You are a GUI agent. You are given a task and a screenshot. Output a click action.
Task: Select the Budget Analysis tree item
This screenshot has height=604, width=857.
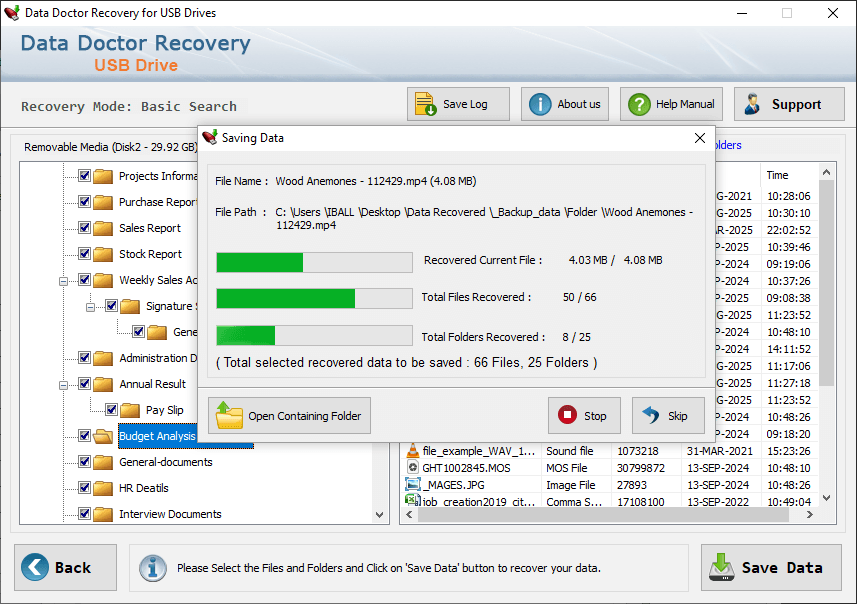tap(157, 436)
